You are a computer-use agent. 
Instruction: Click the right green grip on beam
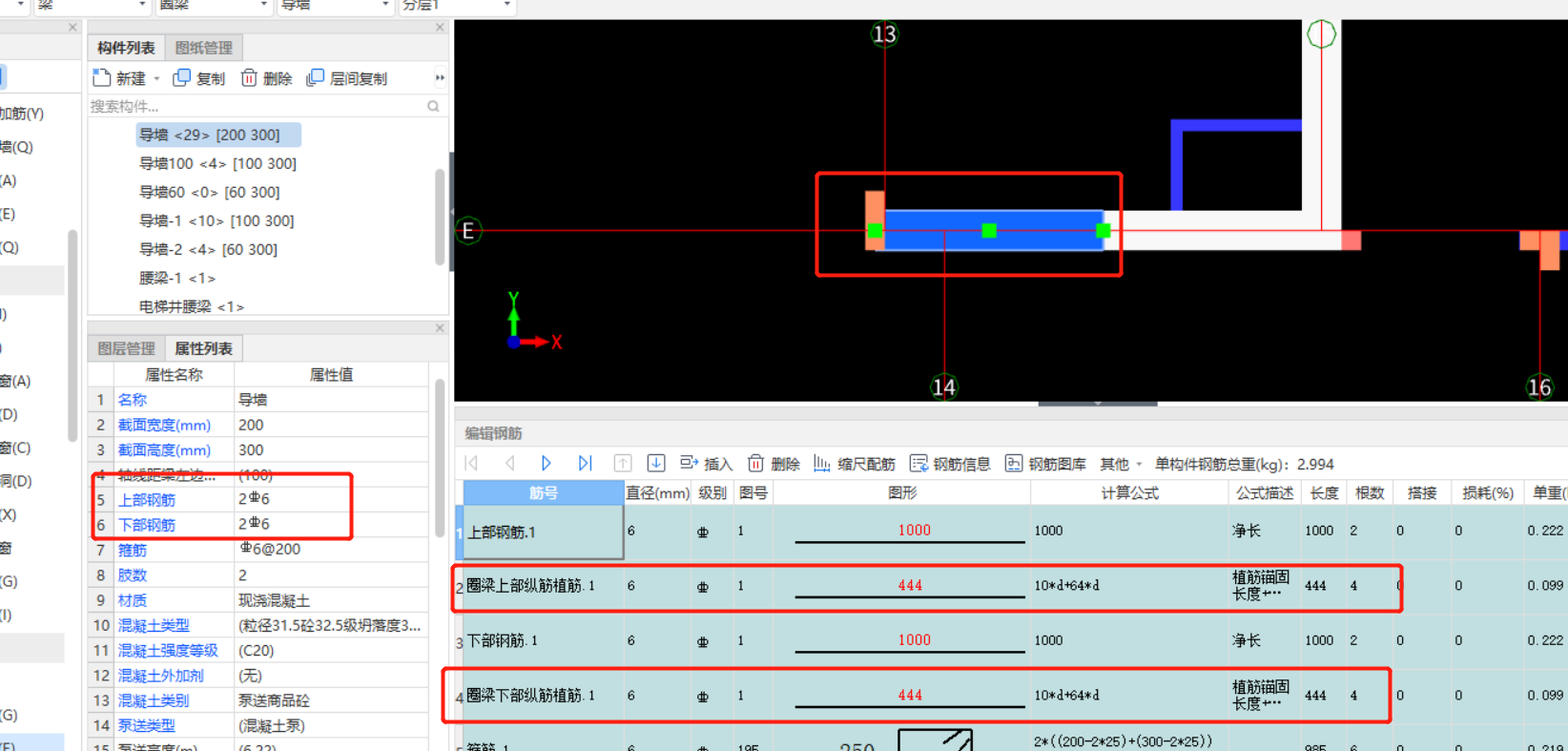coord(1104,230)
